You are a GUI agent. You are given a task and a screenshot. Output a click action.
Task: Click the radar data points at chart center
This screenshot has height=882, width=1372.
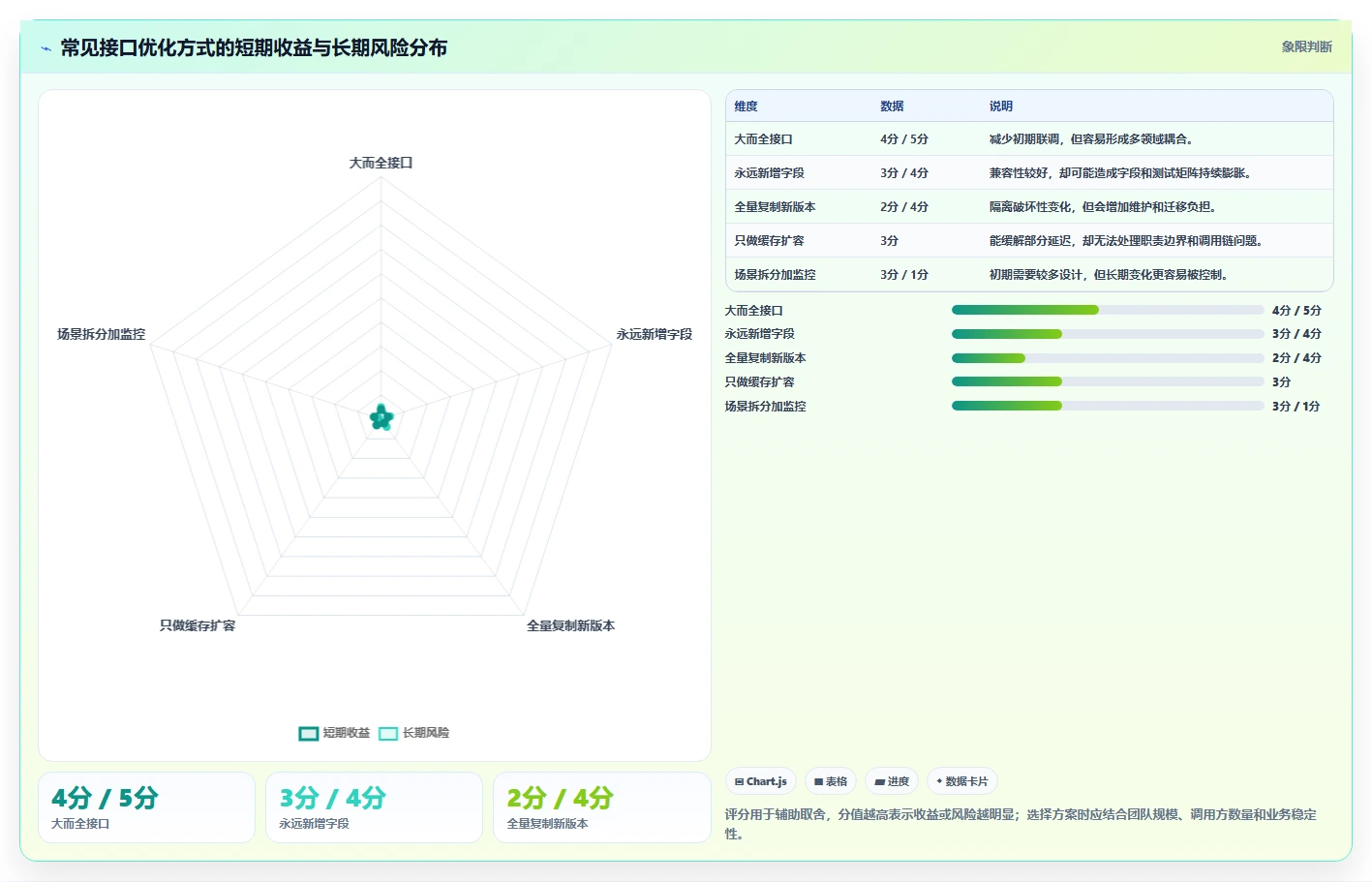click(x=381, y=417)
